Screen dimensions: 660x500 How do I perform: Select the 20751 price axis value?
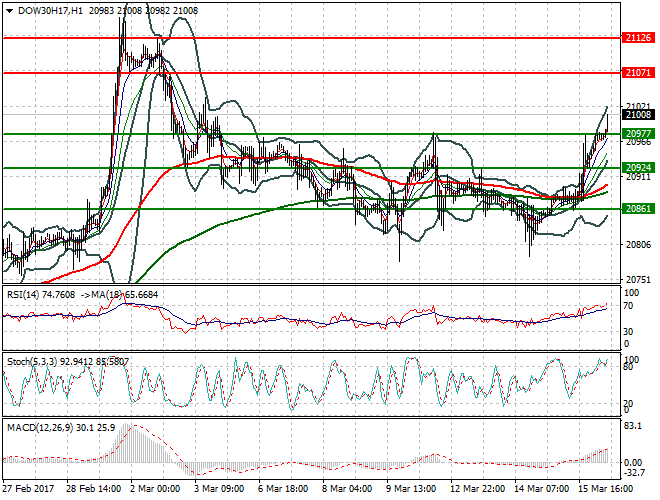tap(638, 279)
